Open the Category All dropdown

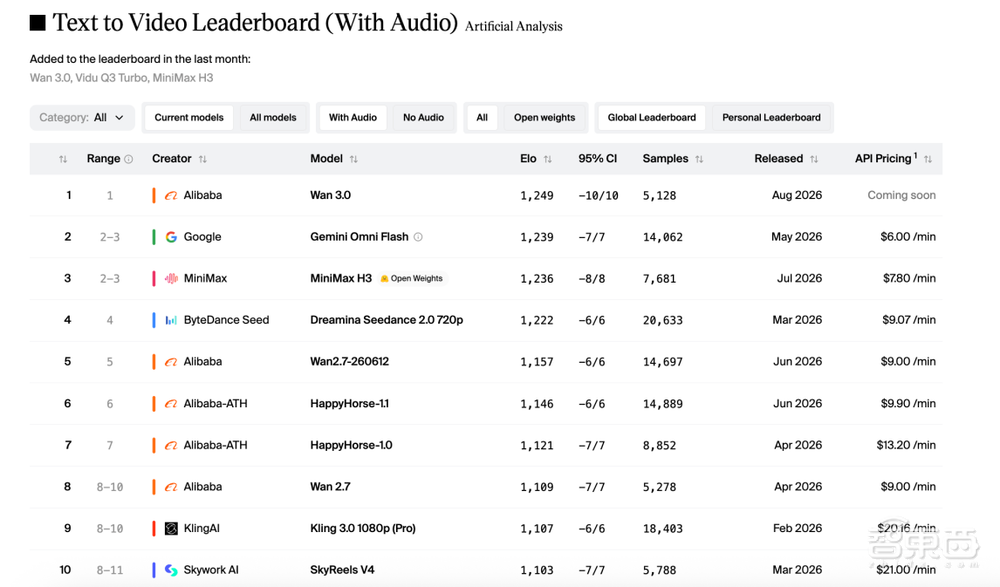82,117
